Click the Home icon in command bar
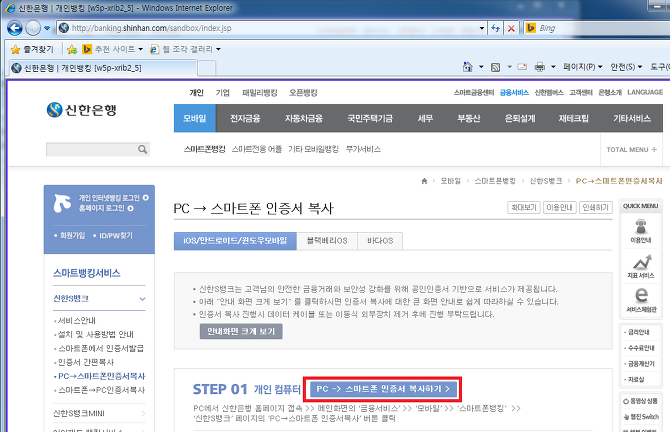The image size is (670, 432). click(x=467, y=67)
